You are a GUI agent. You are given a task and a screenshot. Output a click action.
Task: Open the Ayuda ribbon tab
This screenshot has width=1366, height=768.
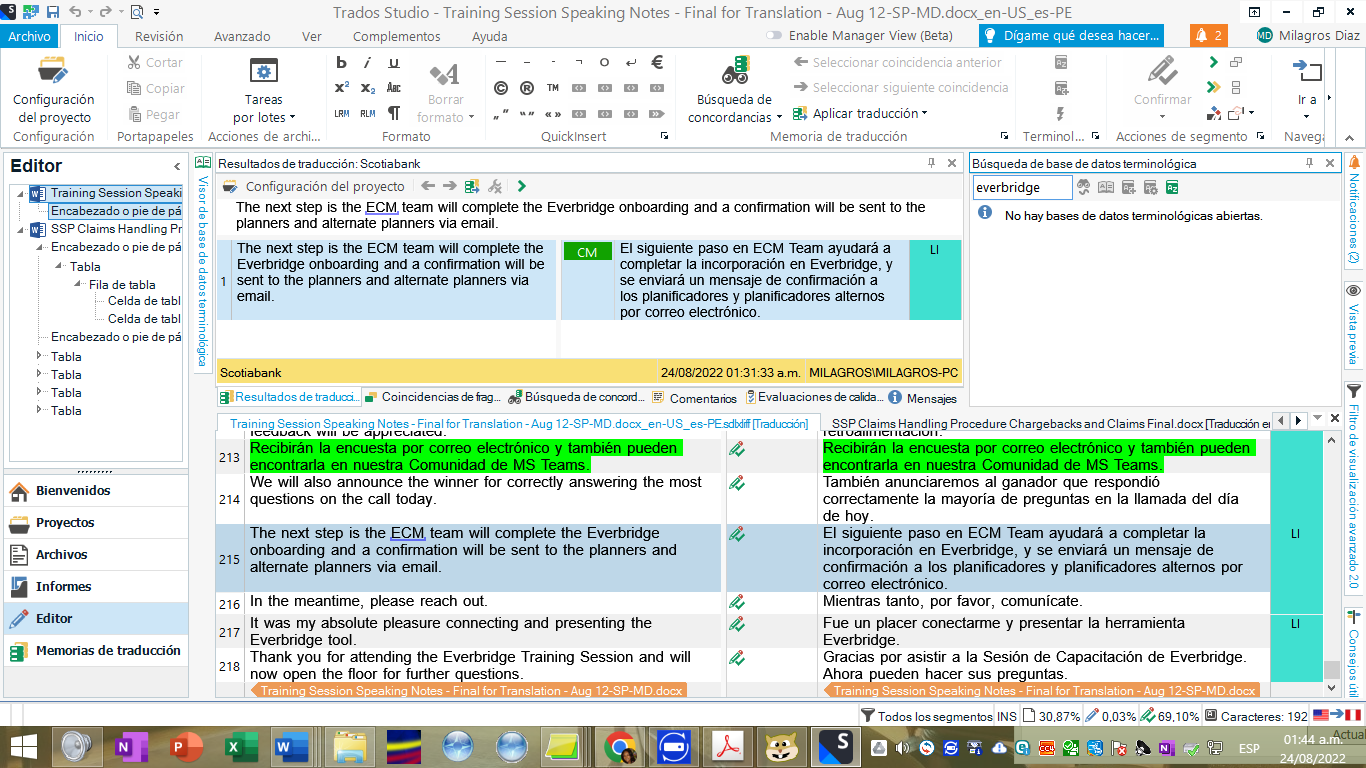pos(489,36)
